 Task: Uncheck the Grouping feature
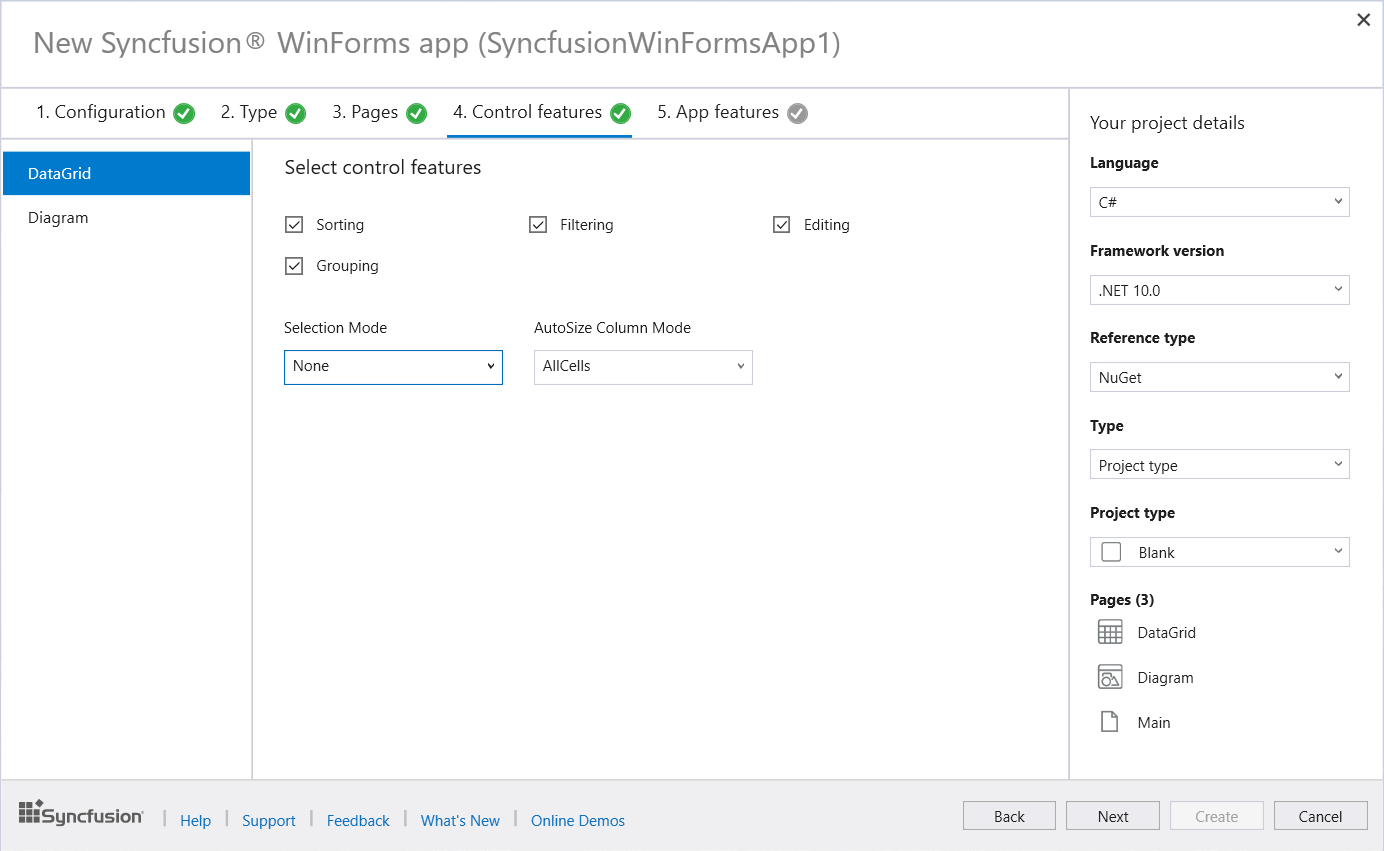pos(294,265)
